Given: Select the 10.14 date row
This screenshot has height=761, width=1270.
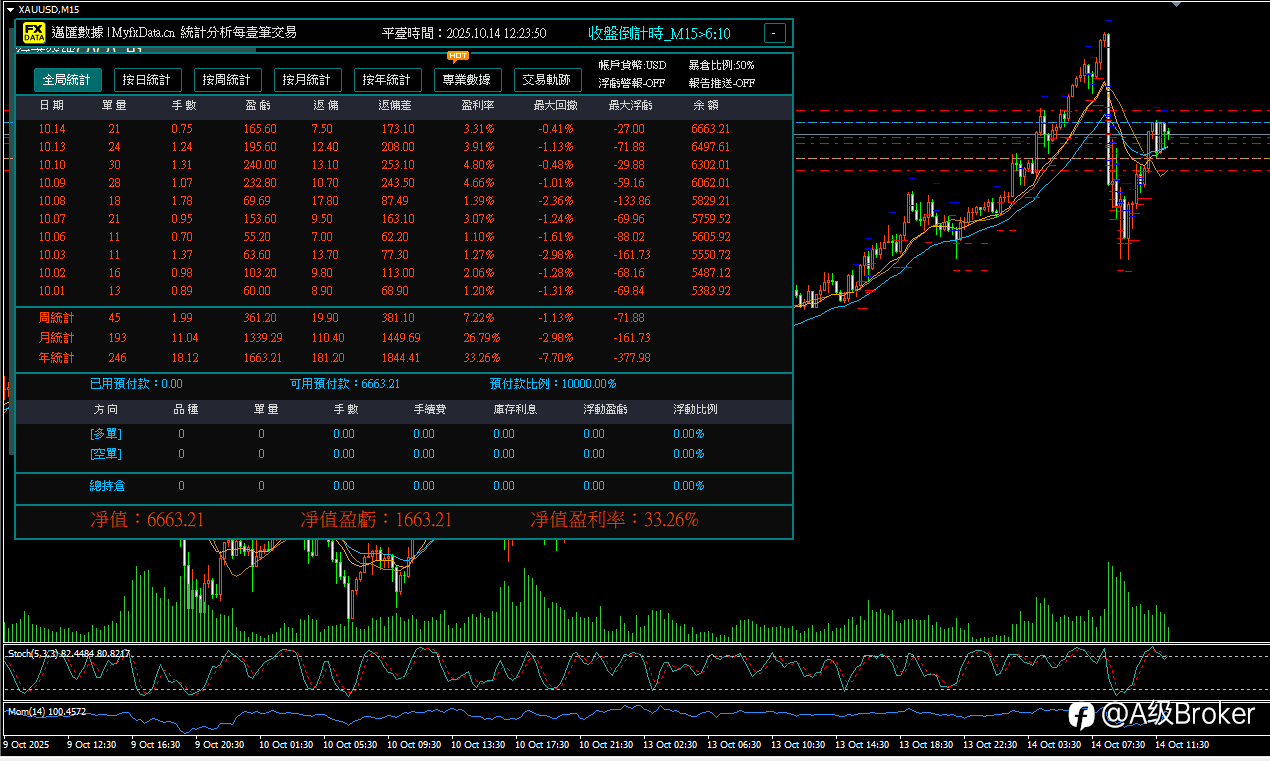Looking at the screenshot, I should pos(52,129).
